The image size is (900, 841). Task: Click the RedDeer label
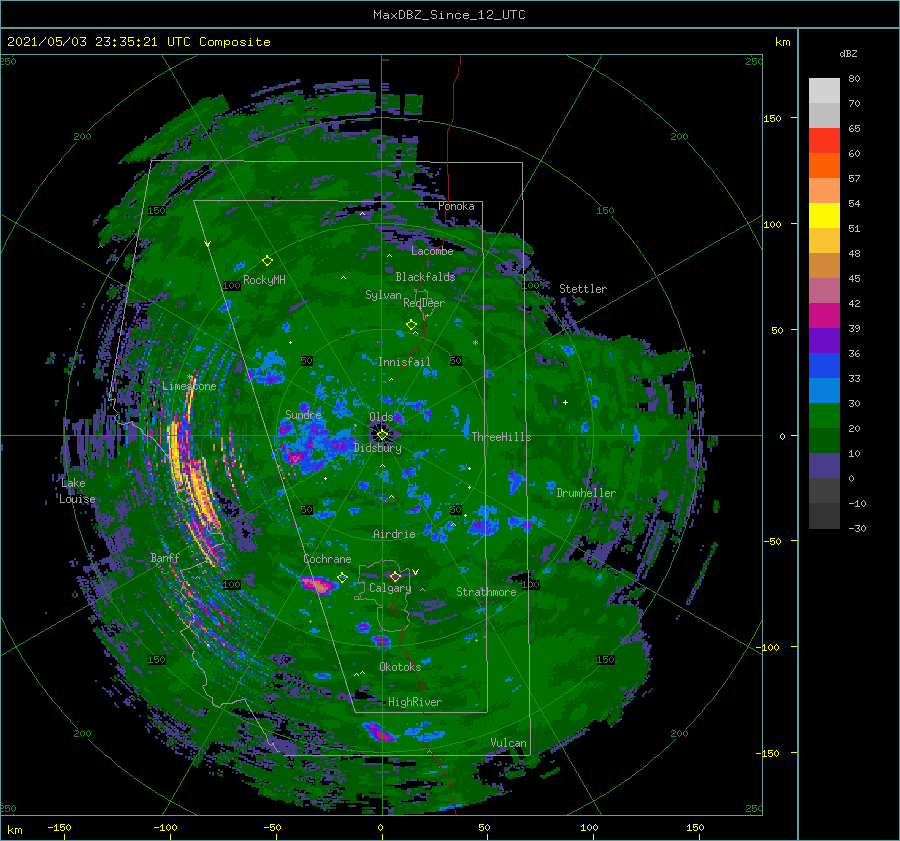(424, 303)
